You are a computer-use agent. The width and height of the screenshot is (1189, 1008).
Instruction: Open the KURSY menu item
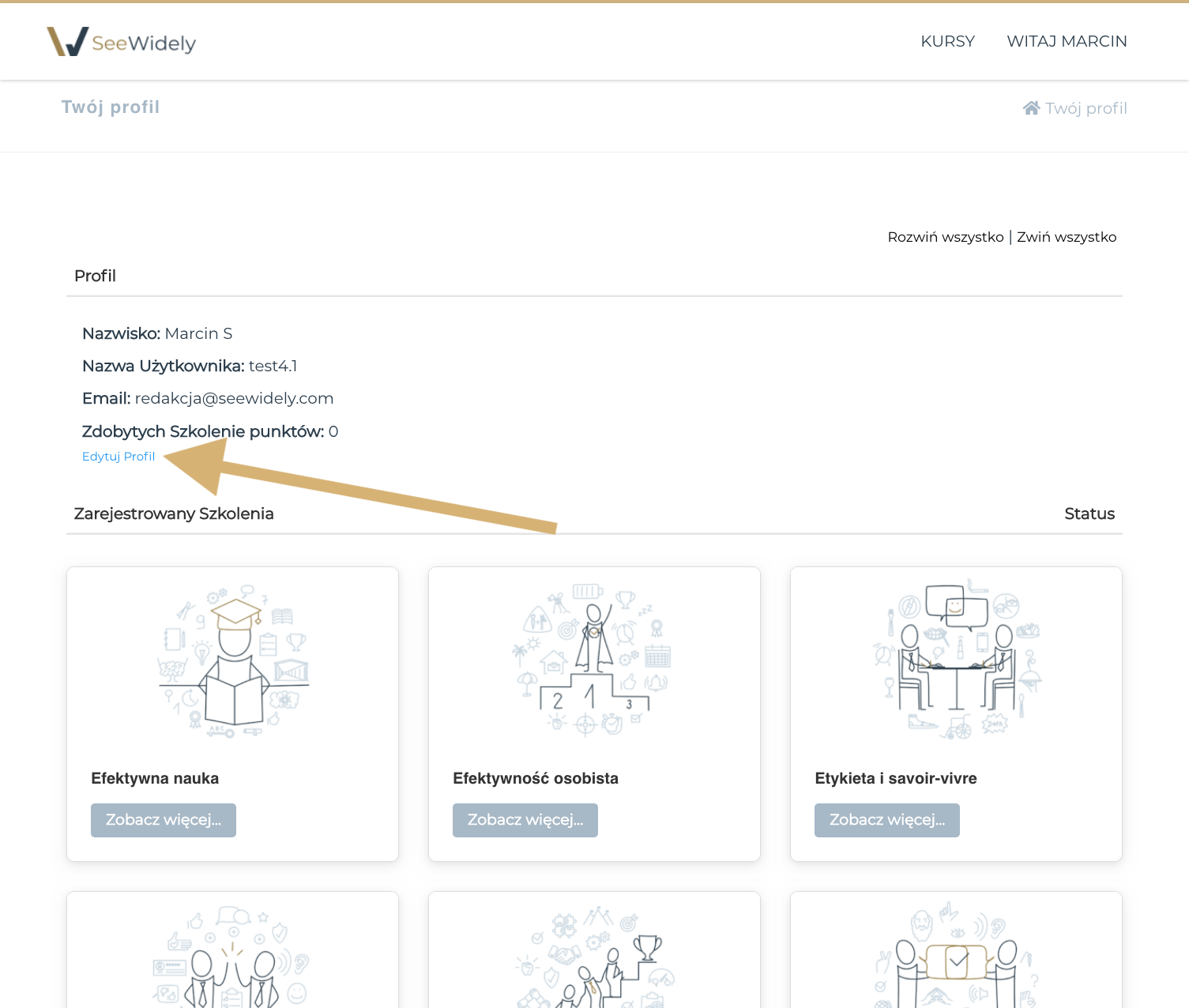tap(947, 41)
